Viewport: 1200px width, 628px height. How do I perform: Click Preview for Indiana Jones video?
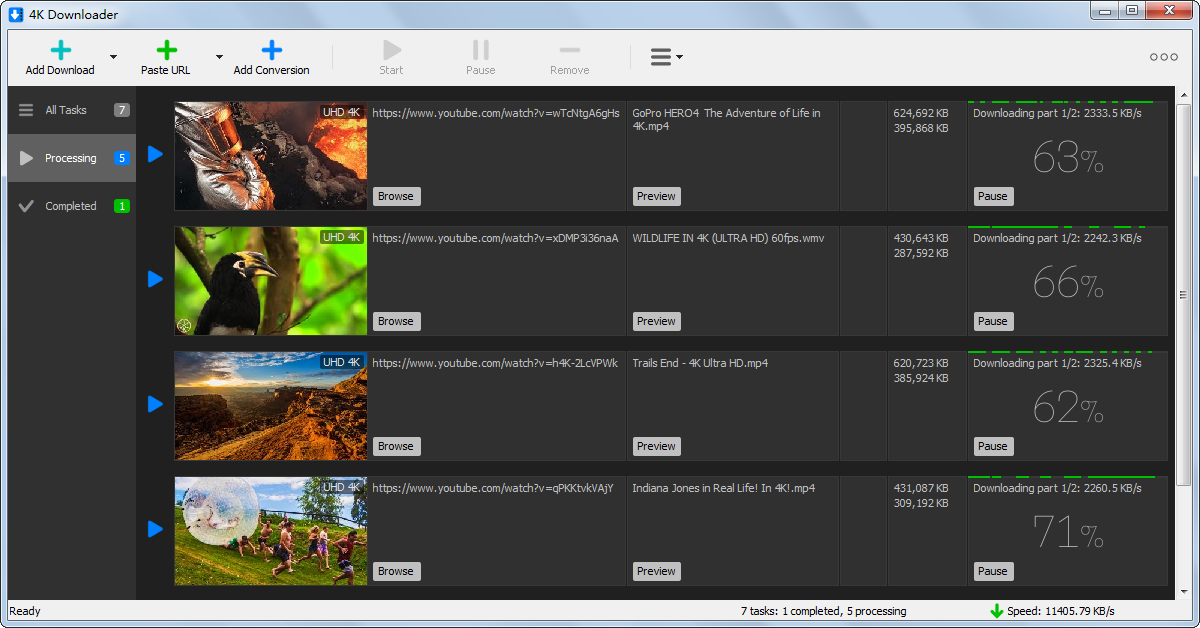[657, 571]
